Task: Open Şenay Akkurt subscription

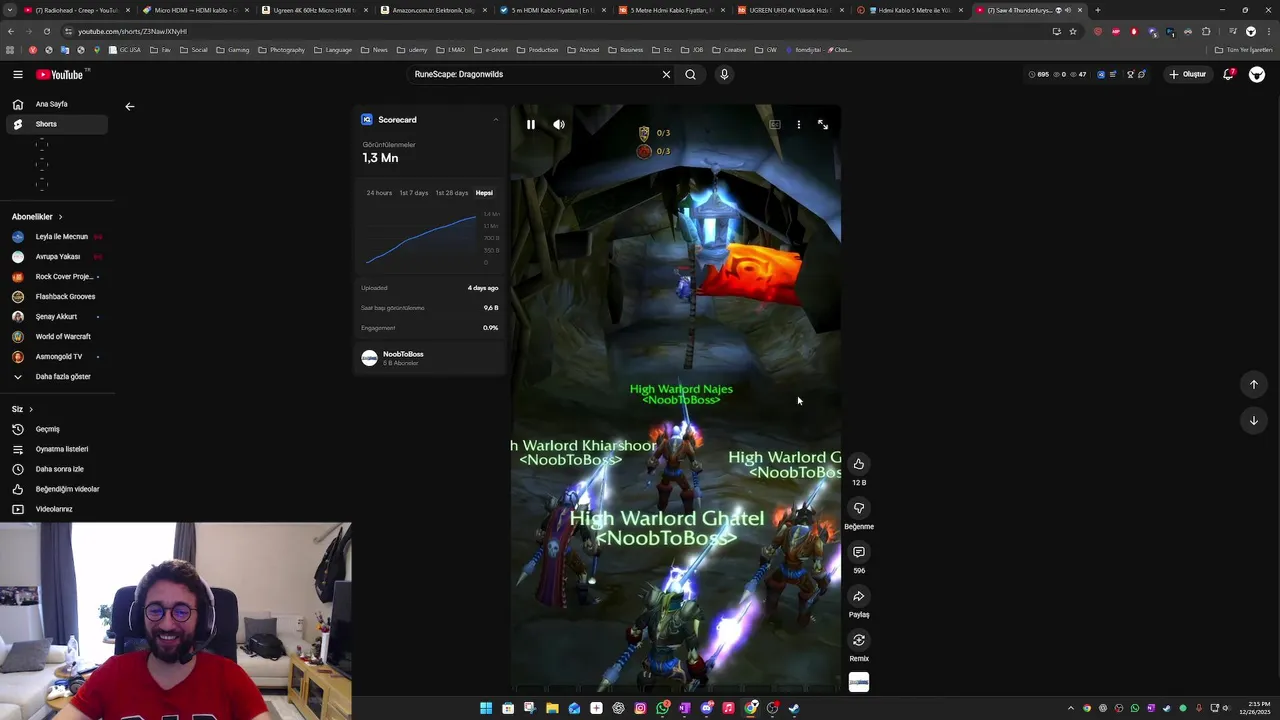Action: click(x=56, y=317)
